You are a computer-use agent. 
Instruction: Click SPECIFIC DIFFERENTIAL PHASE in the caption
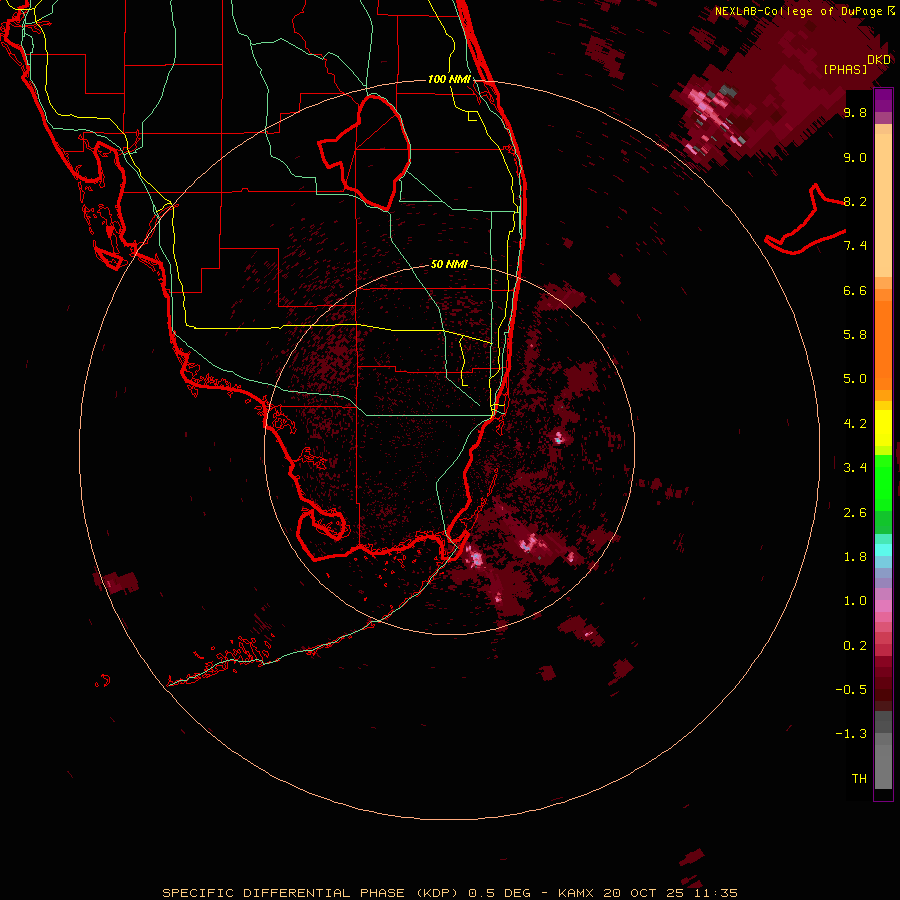pos(285,893)
